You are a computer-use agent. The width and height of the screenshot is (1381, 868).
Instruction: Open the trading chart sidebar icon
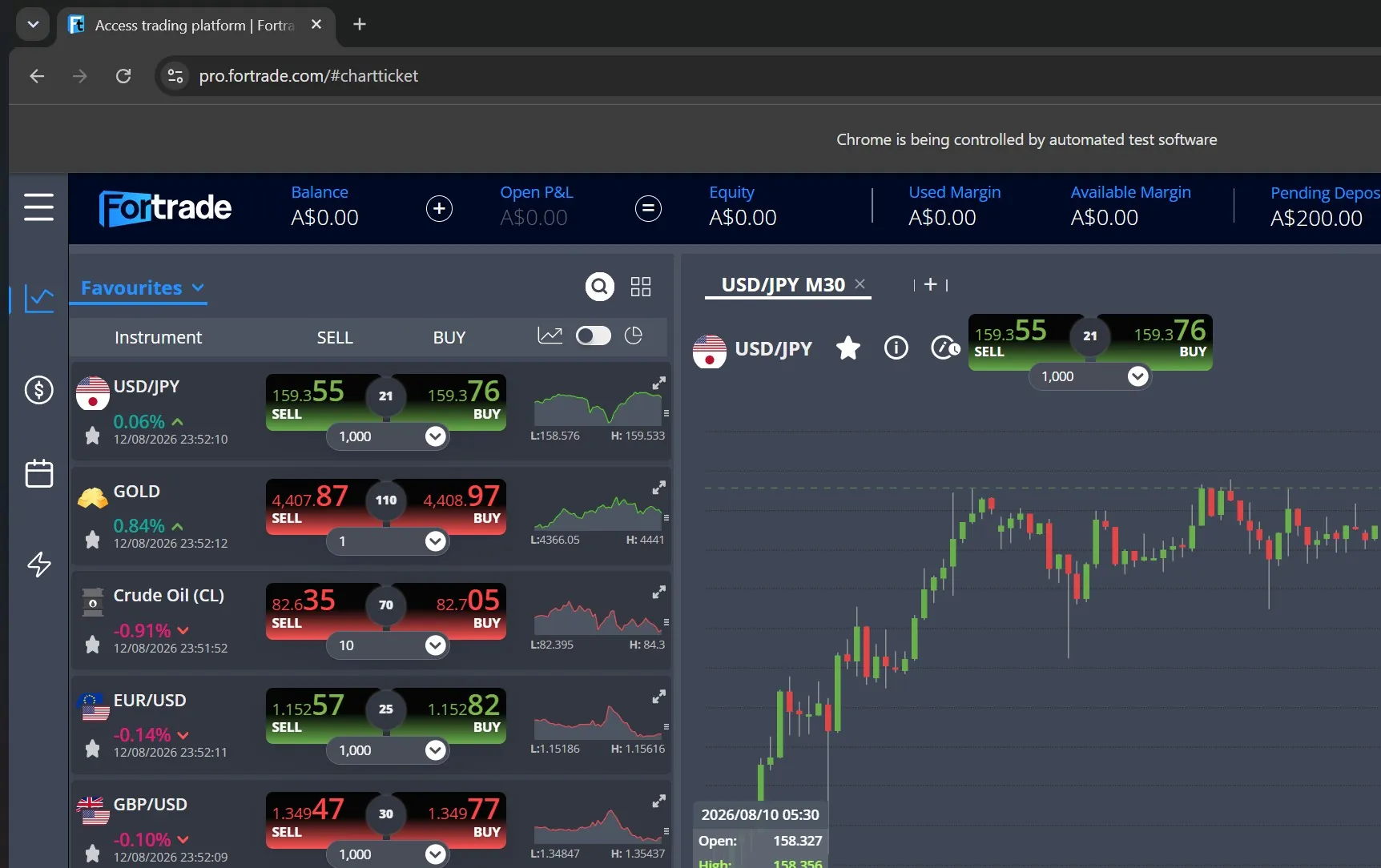coord(38,299)
